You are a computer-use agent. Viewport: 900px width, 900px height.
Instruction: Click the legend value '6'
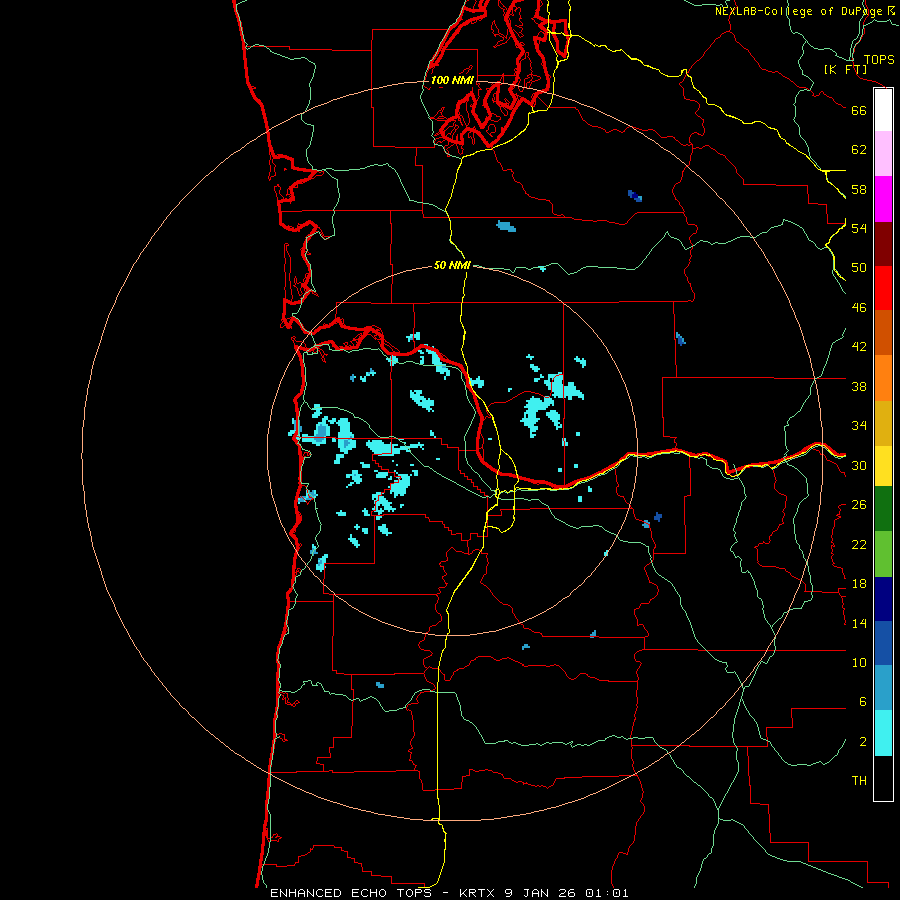coord(863,702)
